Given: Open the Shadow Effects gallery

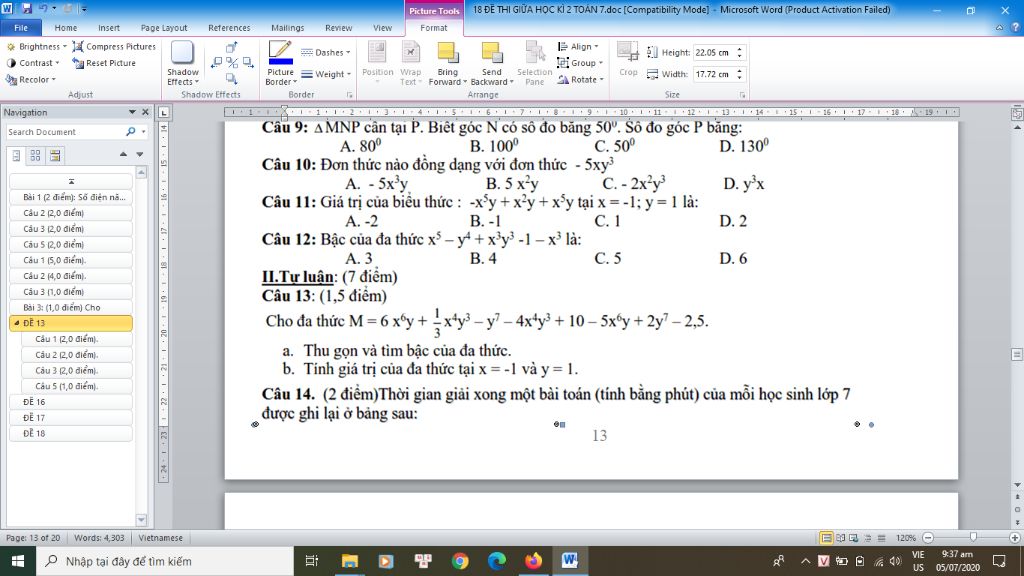Looking at the screenshot, I should (x=183, y=63).
